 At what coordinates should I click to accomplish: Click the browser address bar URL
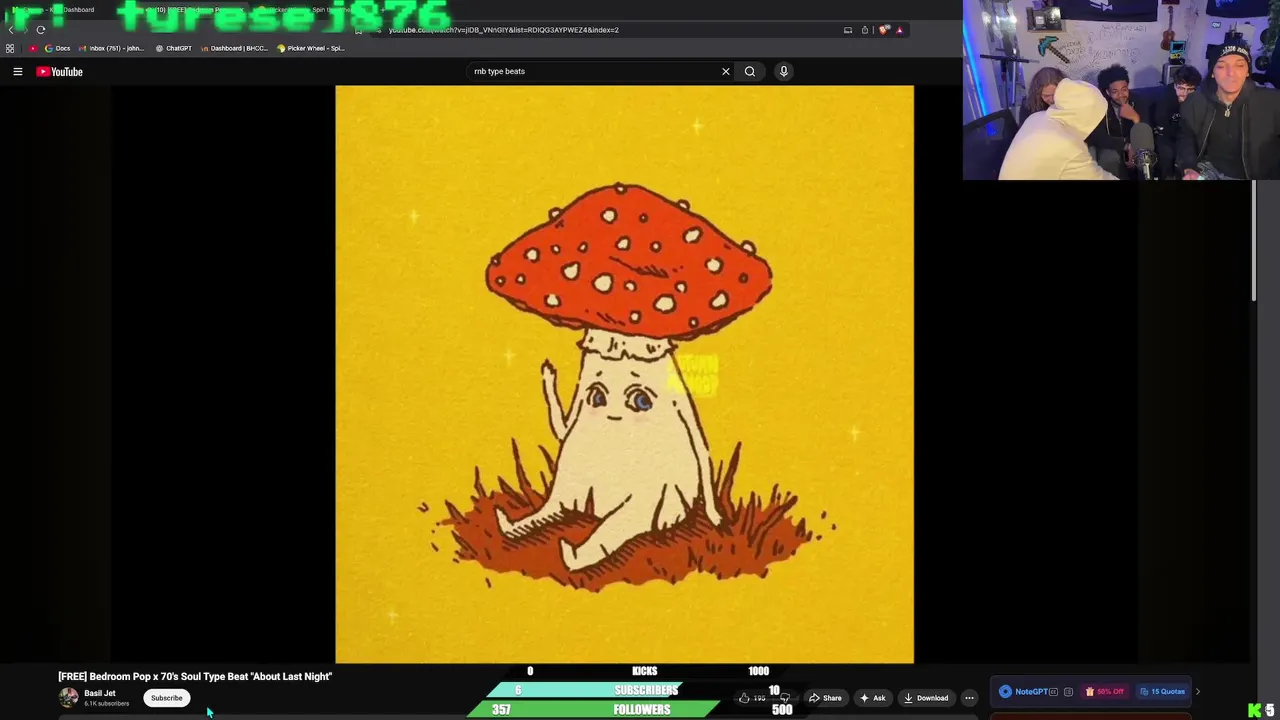click(503, 29)
